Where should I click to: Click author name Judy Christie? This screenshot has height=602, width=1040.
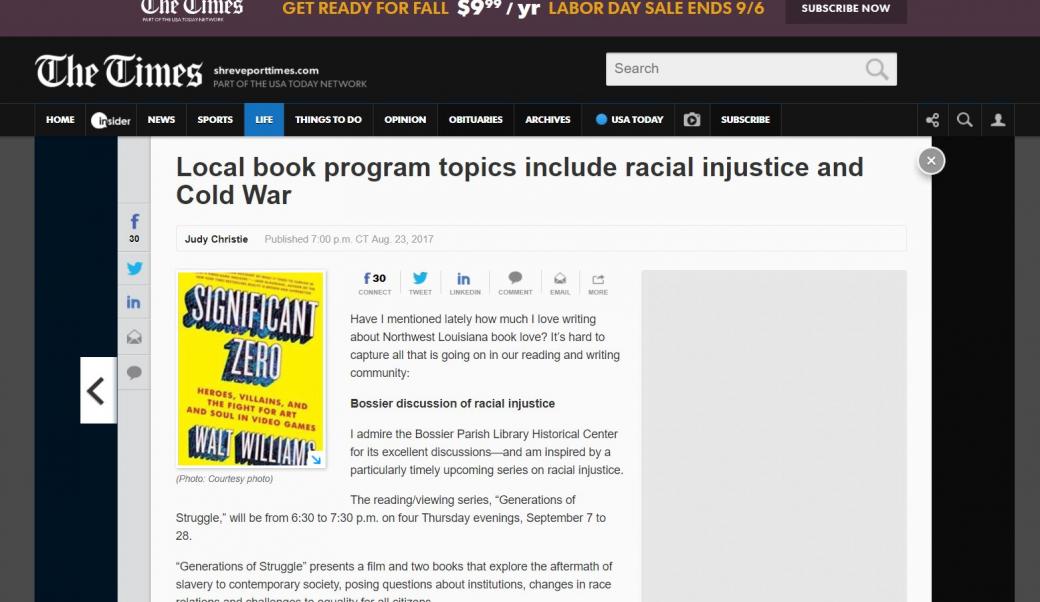tap(216, 239)
